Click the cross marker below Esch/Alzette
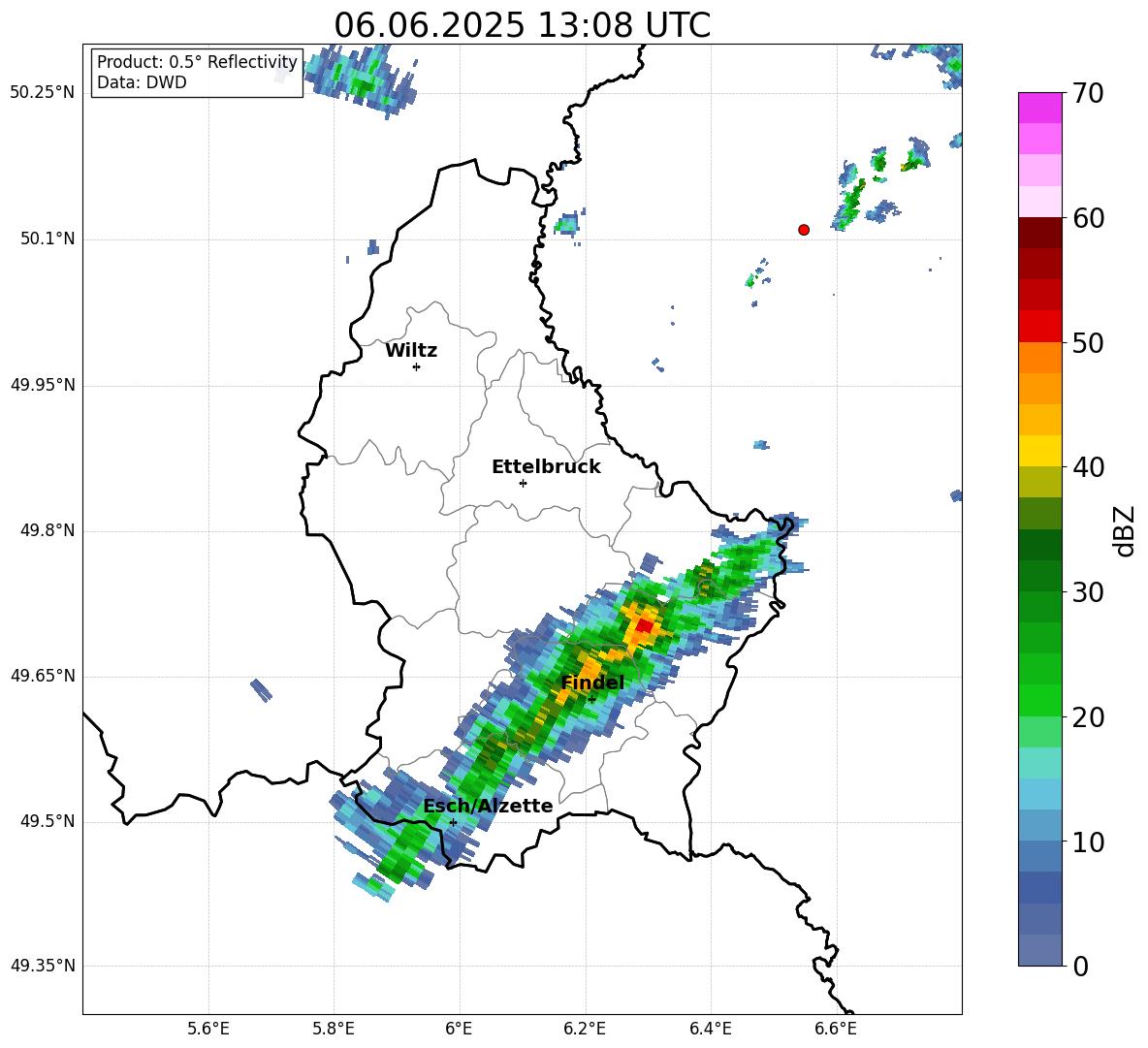This screenshot has height=1048, width=1148. click(x=453, y=822)
